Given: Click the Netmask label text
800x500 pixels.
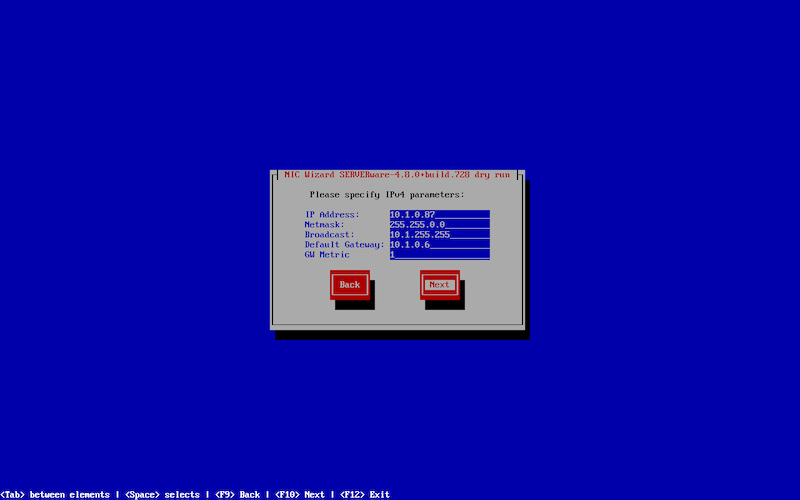Looking at the screenshot, I should (324, 224).
